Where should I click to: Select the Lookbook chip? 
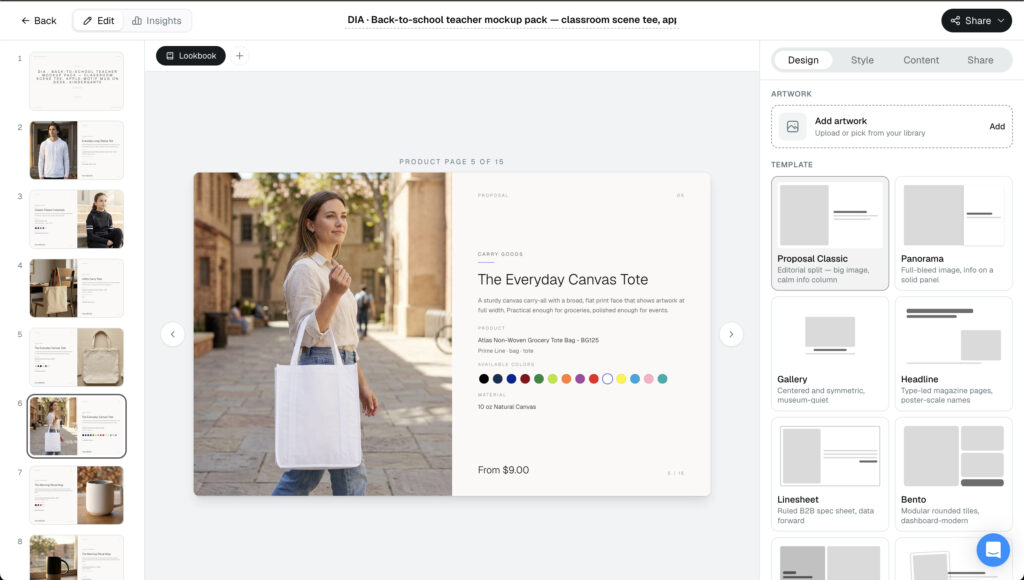point(191,56)
